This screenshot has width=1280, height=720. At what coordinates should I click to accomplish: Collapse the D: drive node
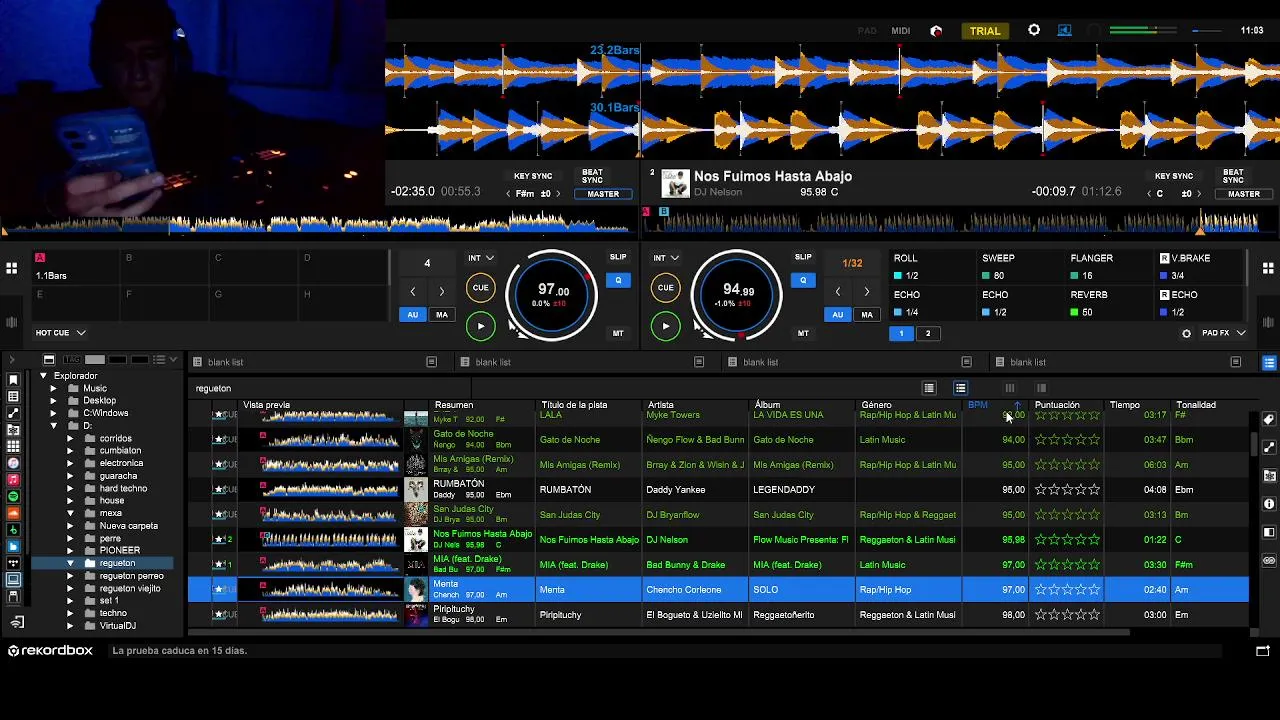coord(53,426)
